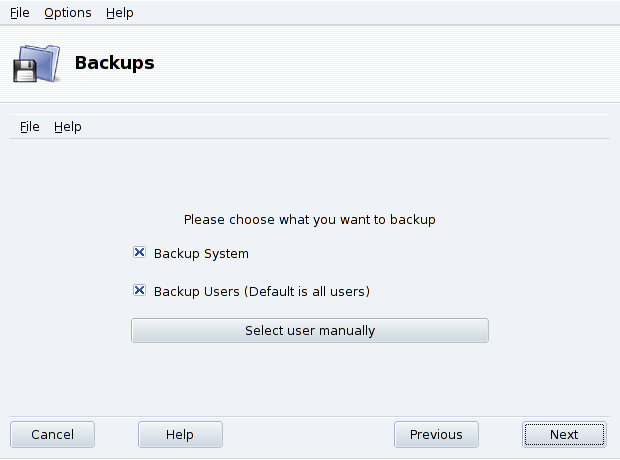
Task: Click the Help button at the bottom
Action: [180, 435]
